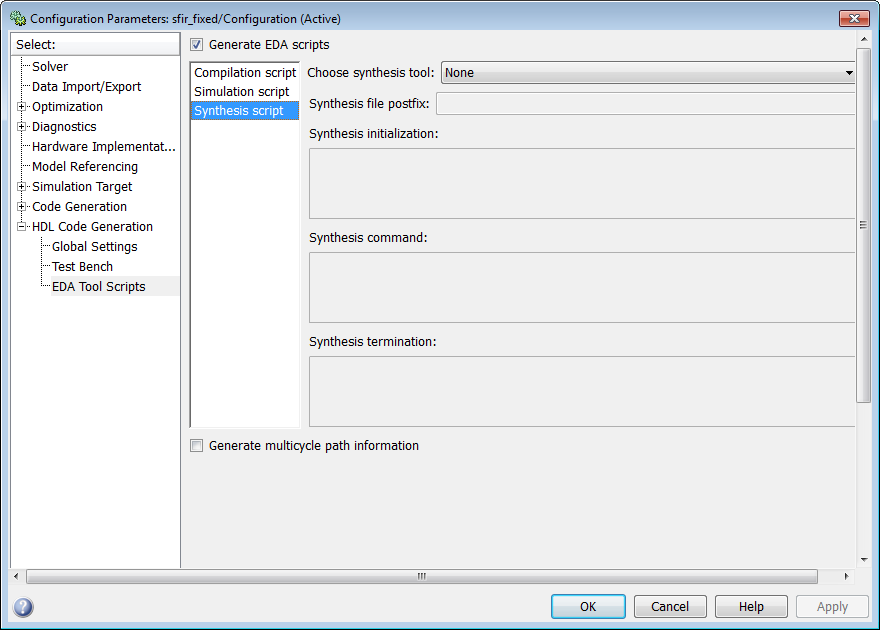This screenshot has height=630, width=880.
Task: Open Help for this dialog
Action: click(x=751, y=607)
